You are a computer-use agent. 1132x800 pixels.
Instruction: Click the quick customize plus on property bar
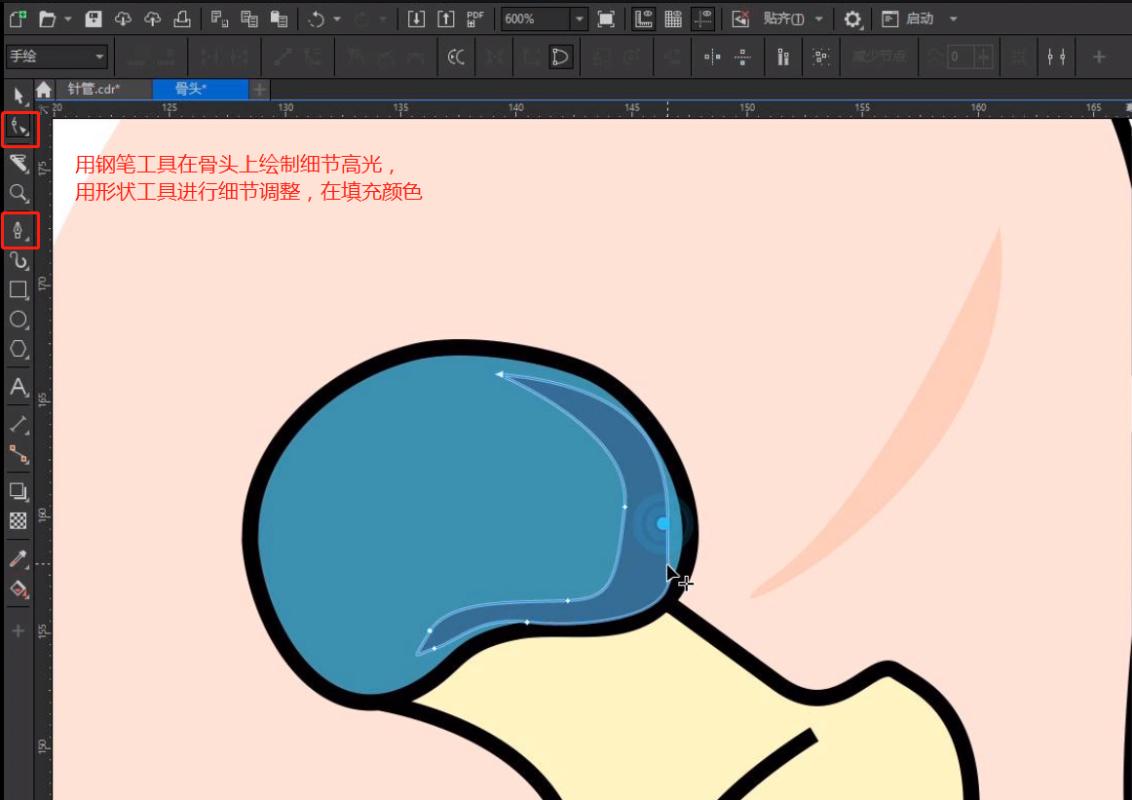(x=1099, y=56)
